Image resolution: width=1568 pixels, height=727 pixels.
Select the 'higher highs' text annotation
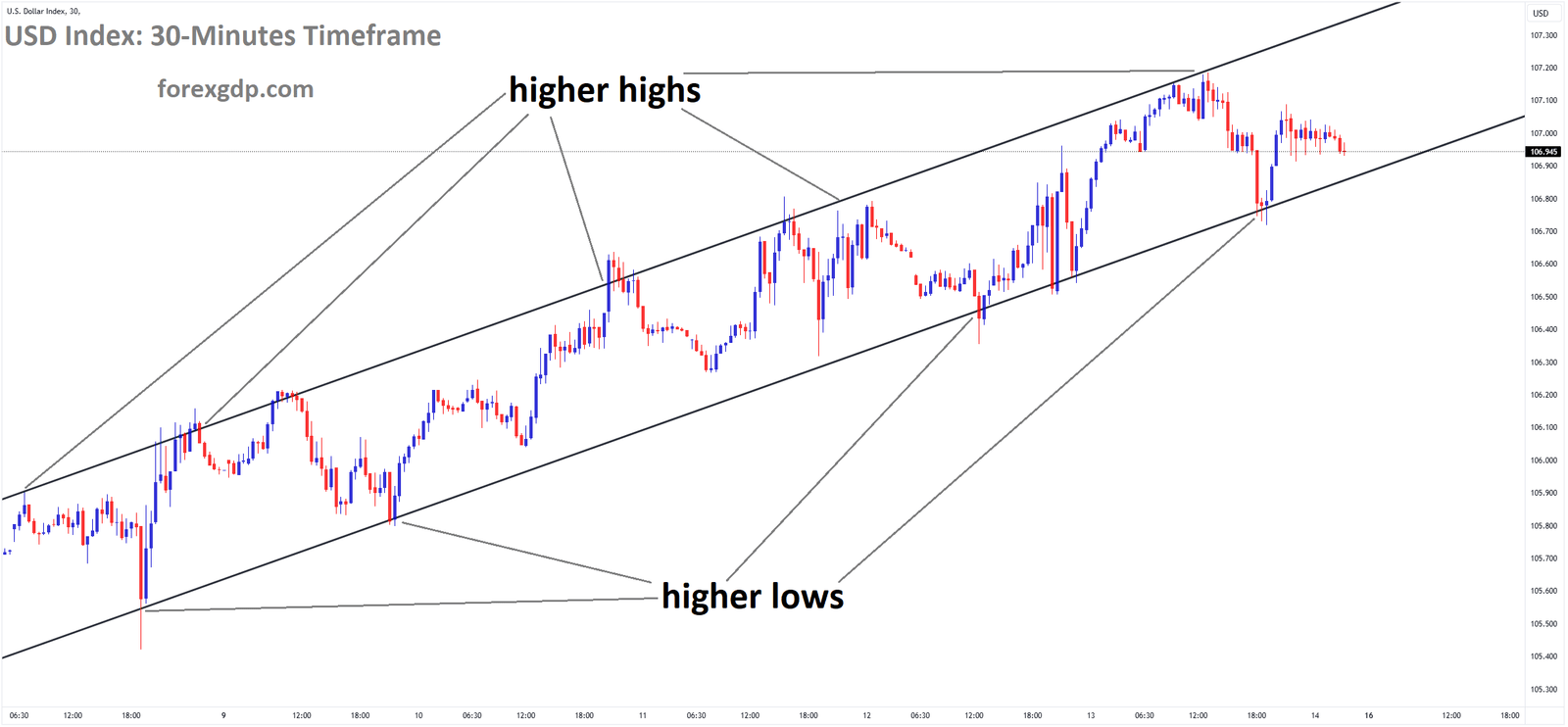[605, 91]
